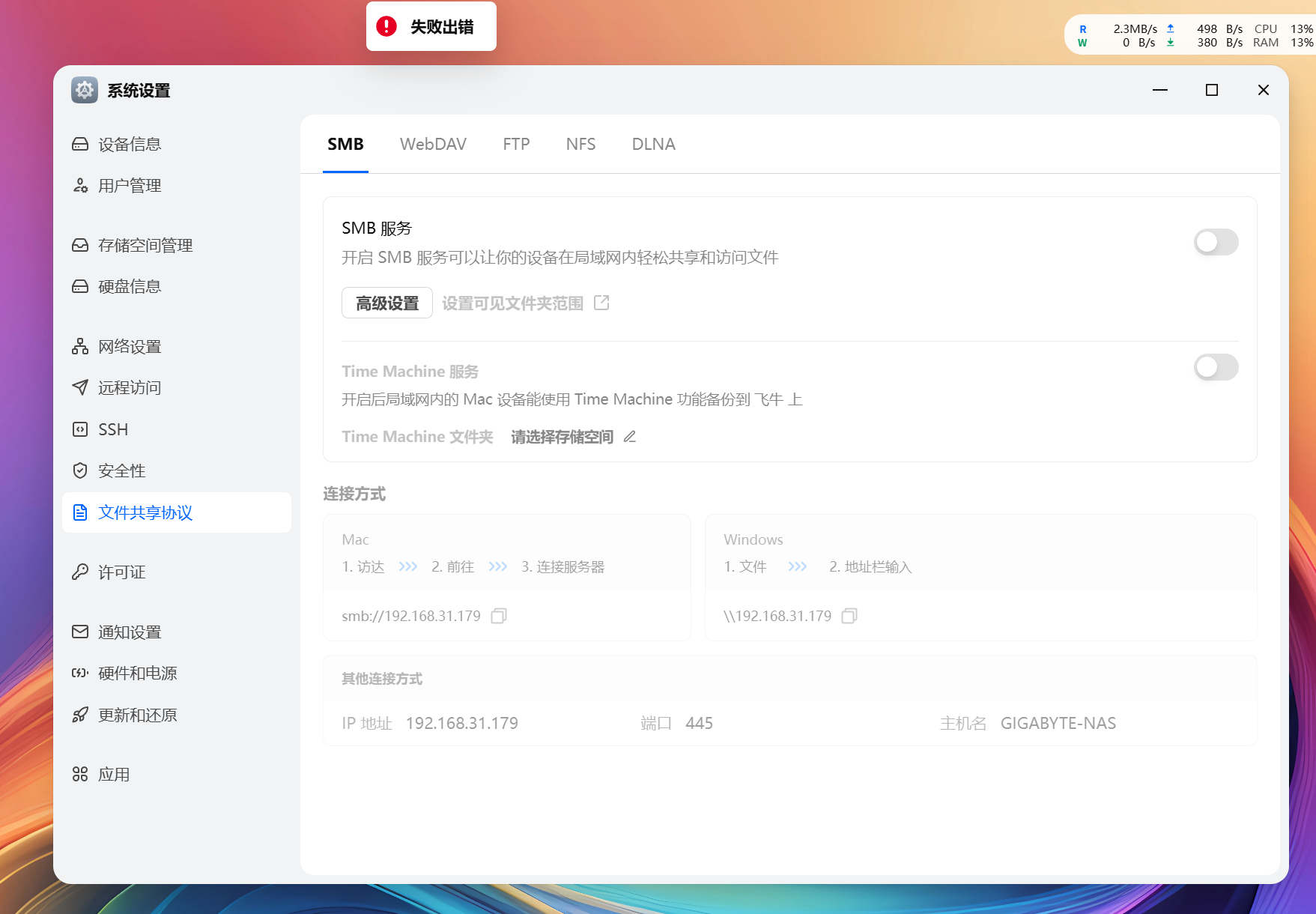Screen dimensions: 1316x914
Task: Open the DLNA tab
Action: pyautogui.click(x=653, y=144)
